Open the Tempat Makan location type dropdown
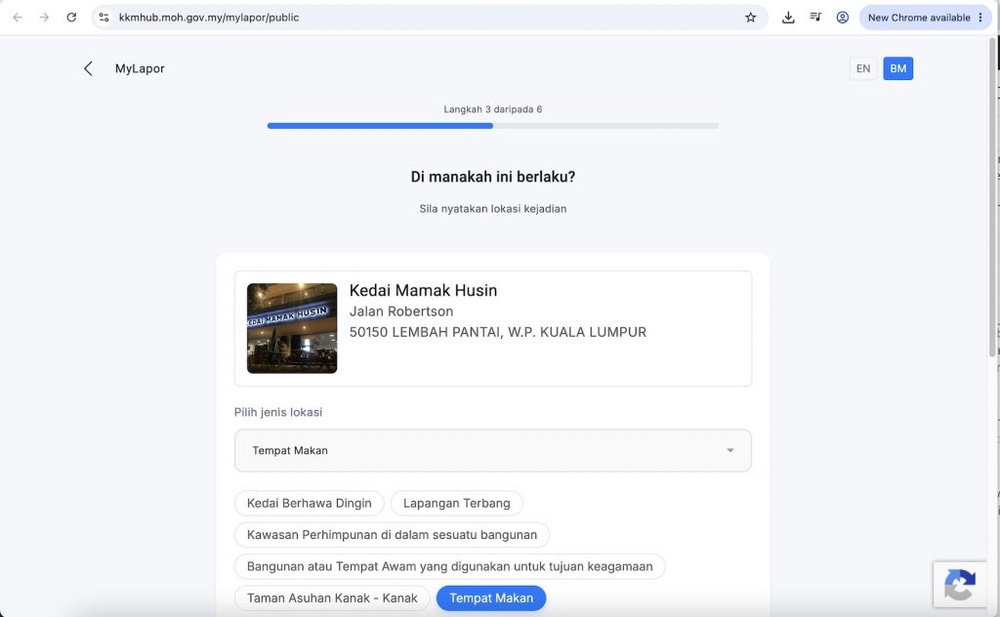 coord(493,450)
